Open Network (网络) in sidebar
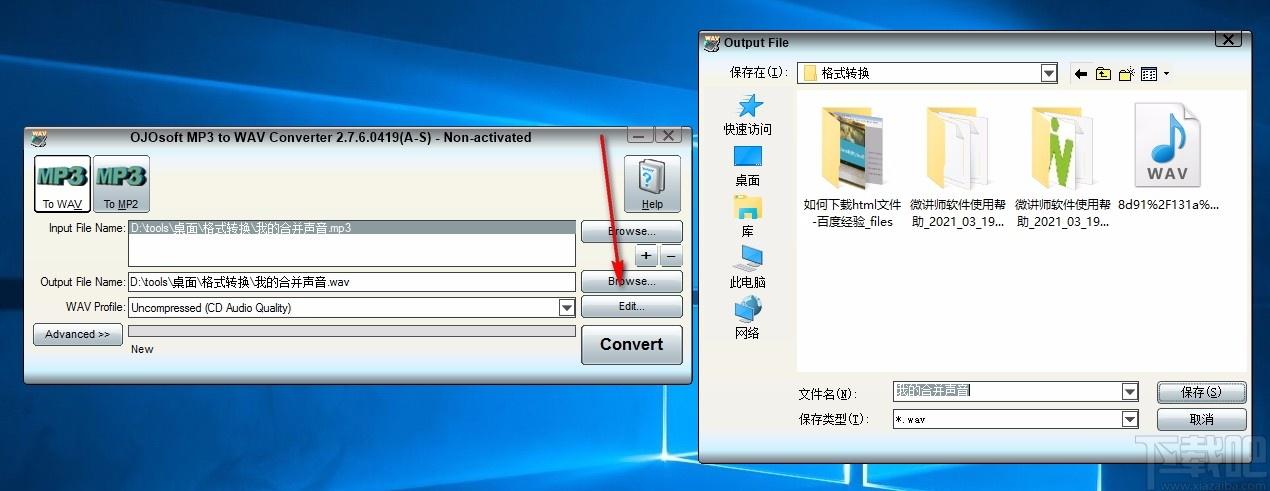 pos(748,318)
